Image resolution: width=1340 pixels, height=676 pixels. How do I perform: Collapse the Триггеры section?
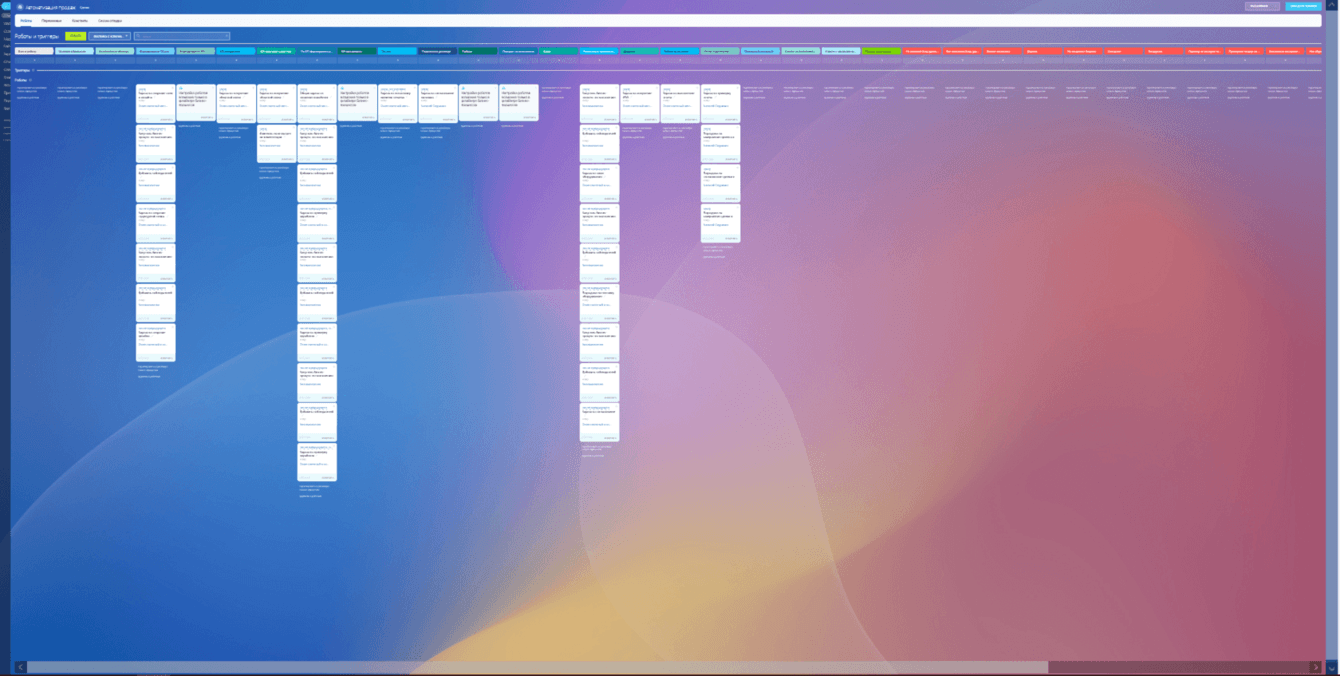click(33, 70)
